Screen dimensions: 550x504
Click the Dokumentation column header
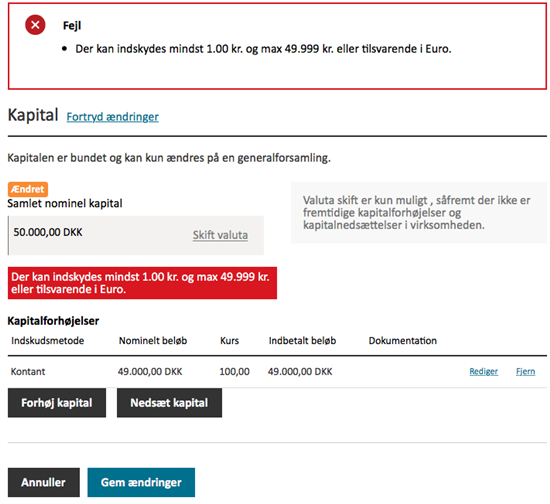[x=403, y=341]
